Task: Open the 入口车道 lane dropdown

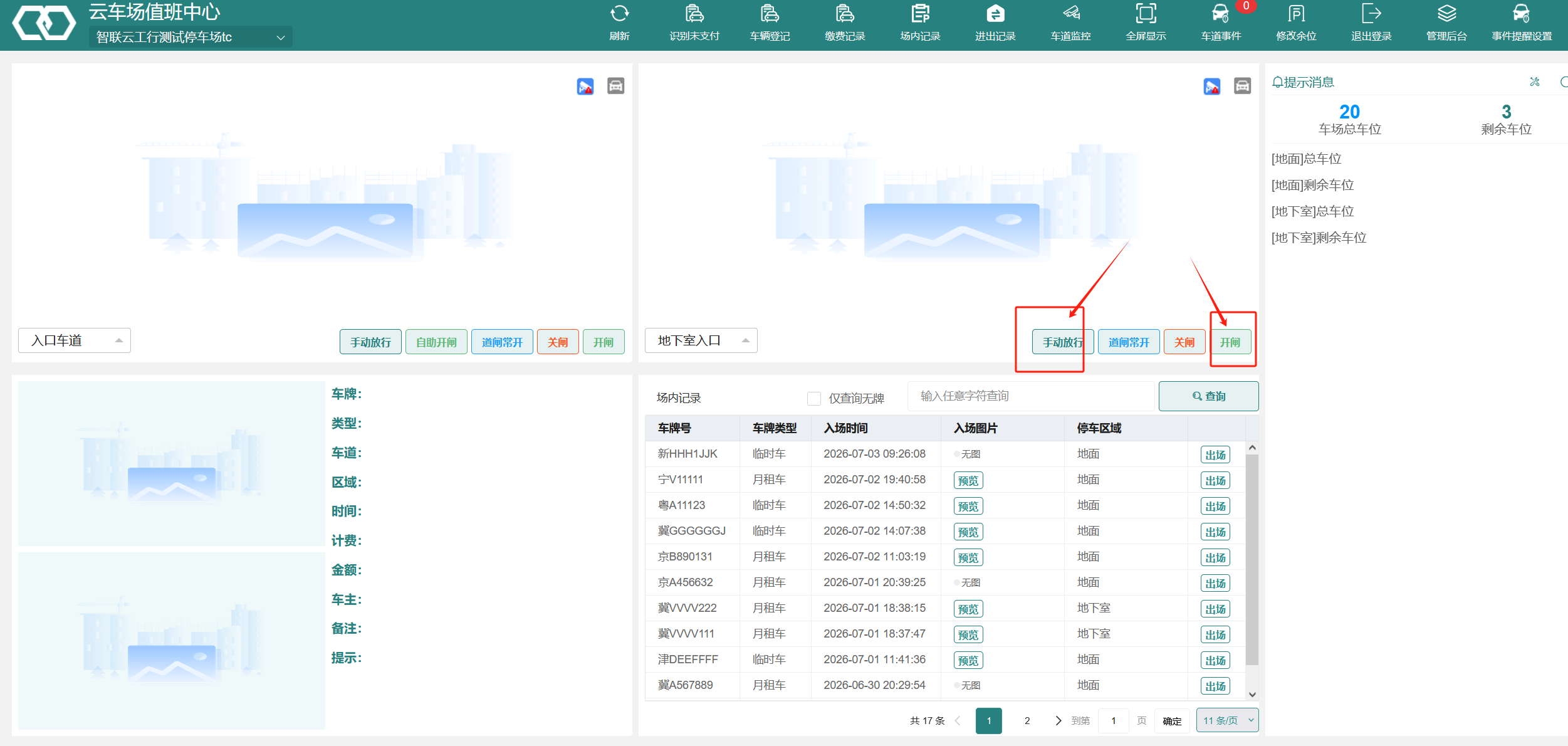Action: click(75, 340)
